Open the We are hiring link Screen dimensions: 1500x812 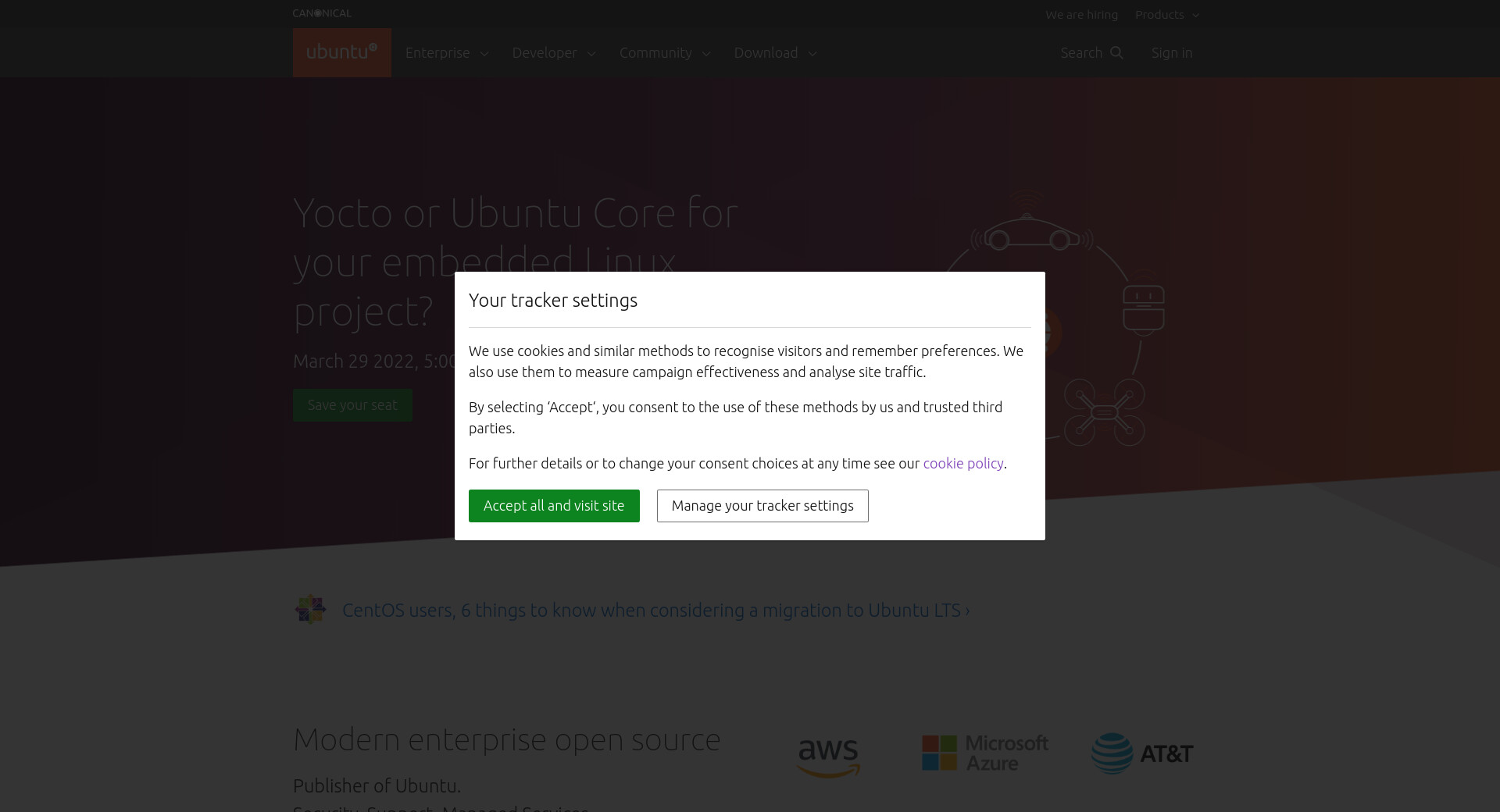click(1081, 15)
